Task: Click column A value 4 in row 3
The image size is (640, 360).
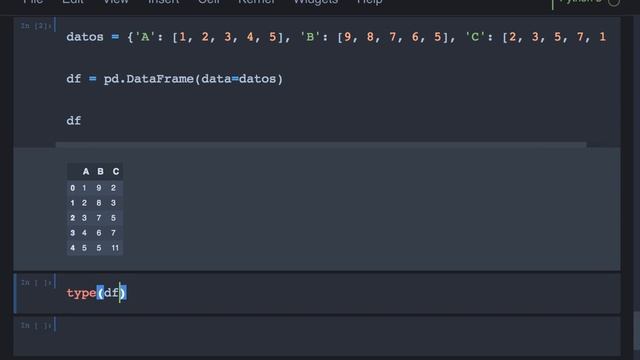Action: click(84, 233)
